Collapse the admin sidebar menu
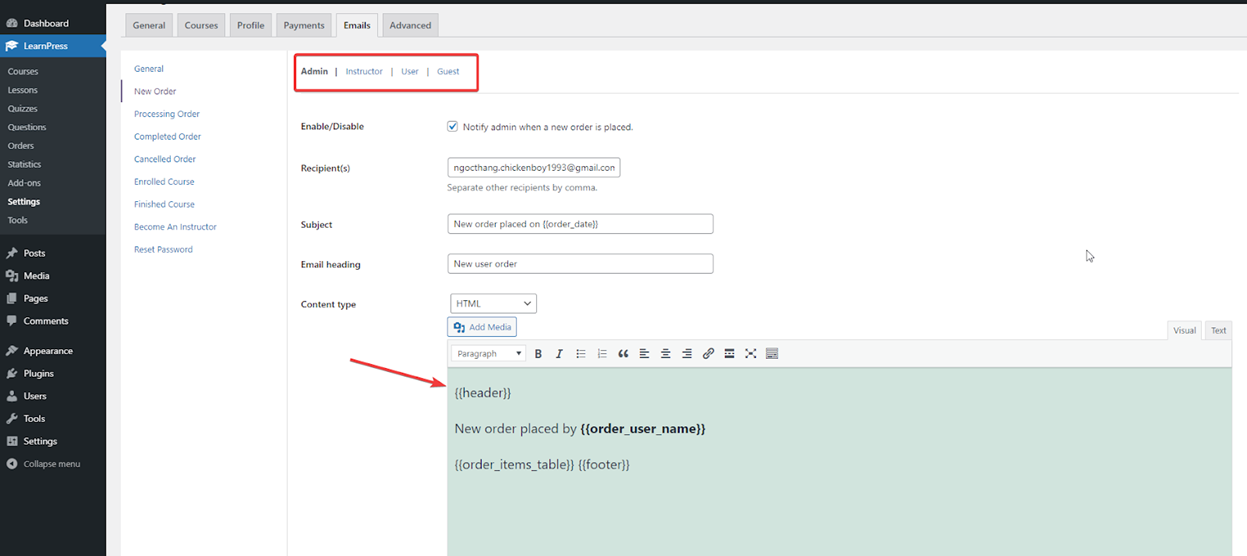1247x556 pixels. pyautogui.click(x=53, y=464)
